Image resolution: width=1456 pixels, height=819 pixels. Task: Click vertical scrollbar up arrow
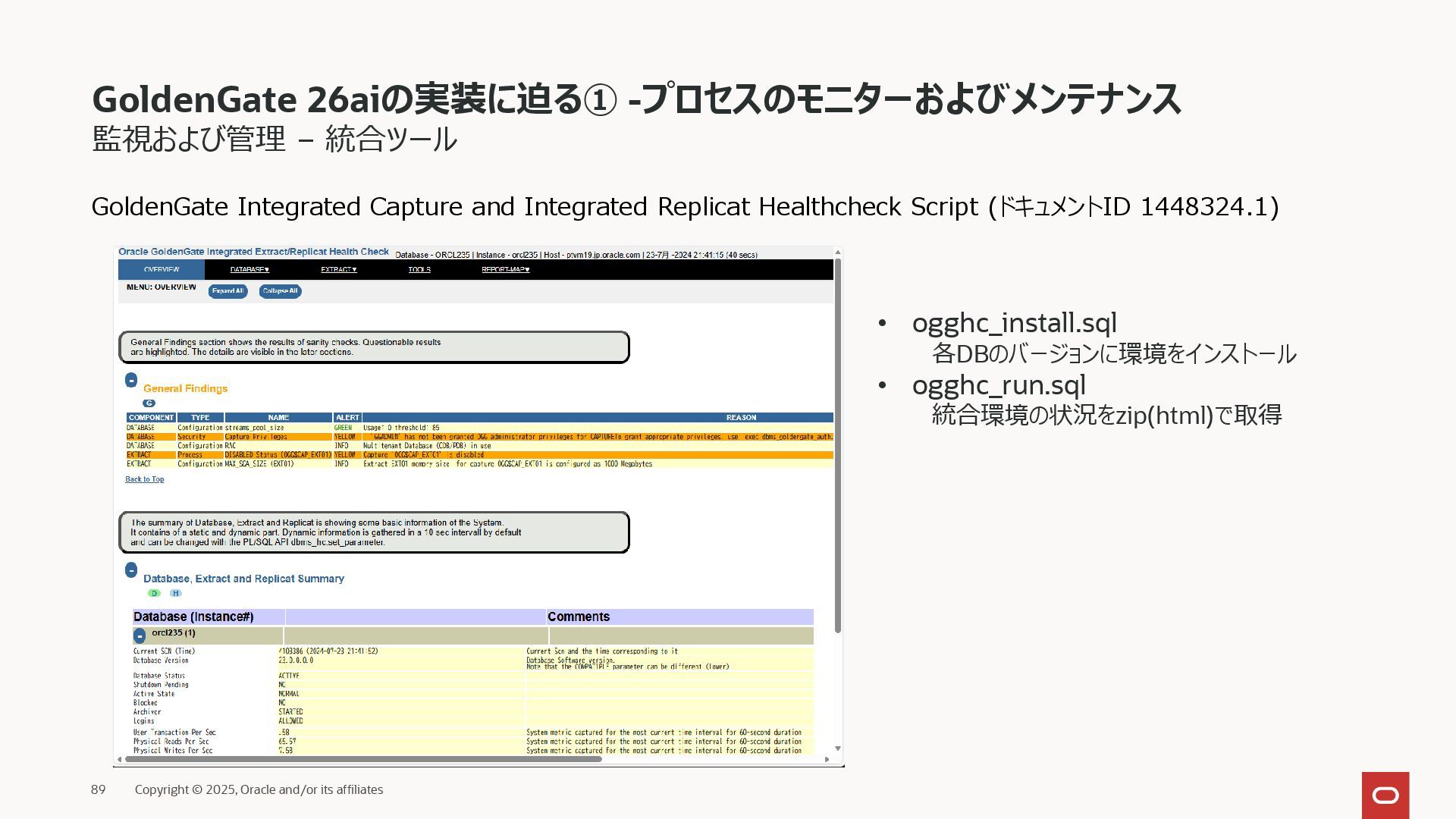point(837,253)
